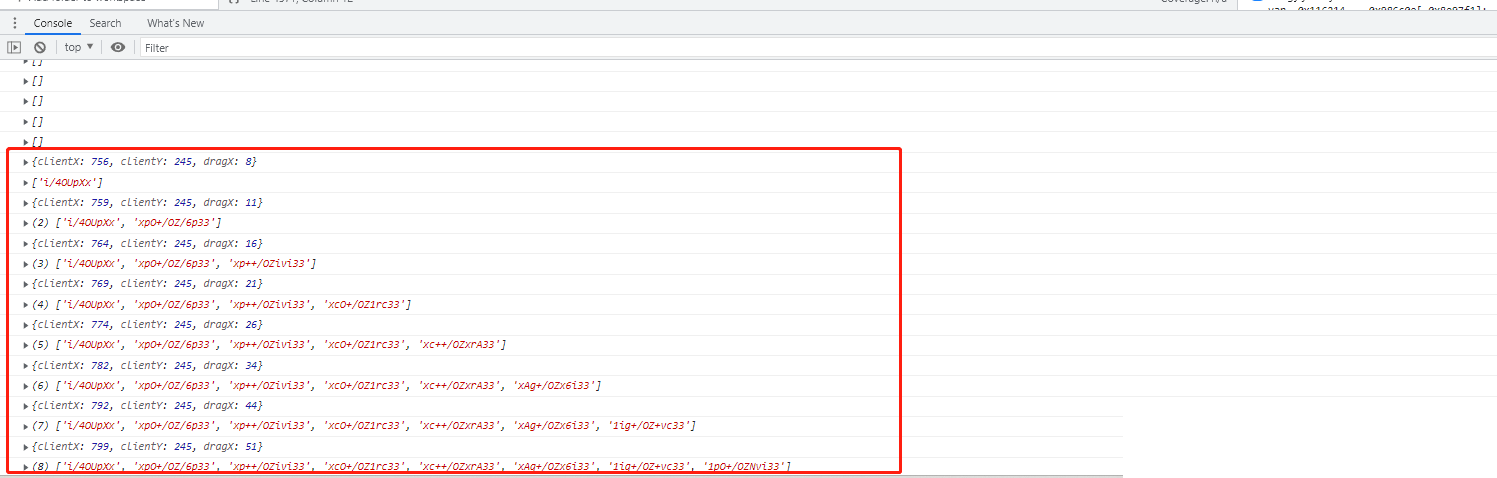This screenshot has width=1497, height=478.
Task: Switch to the Console tab
Action: point(53,23)
